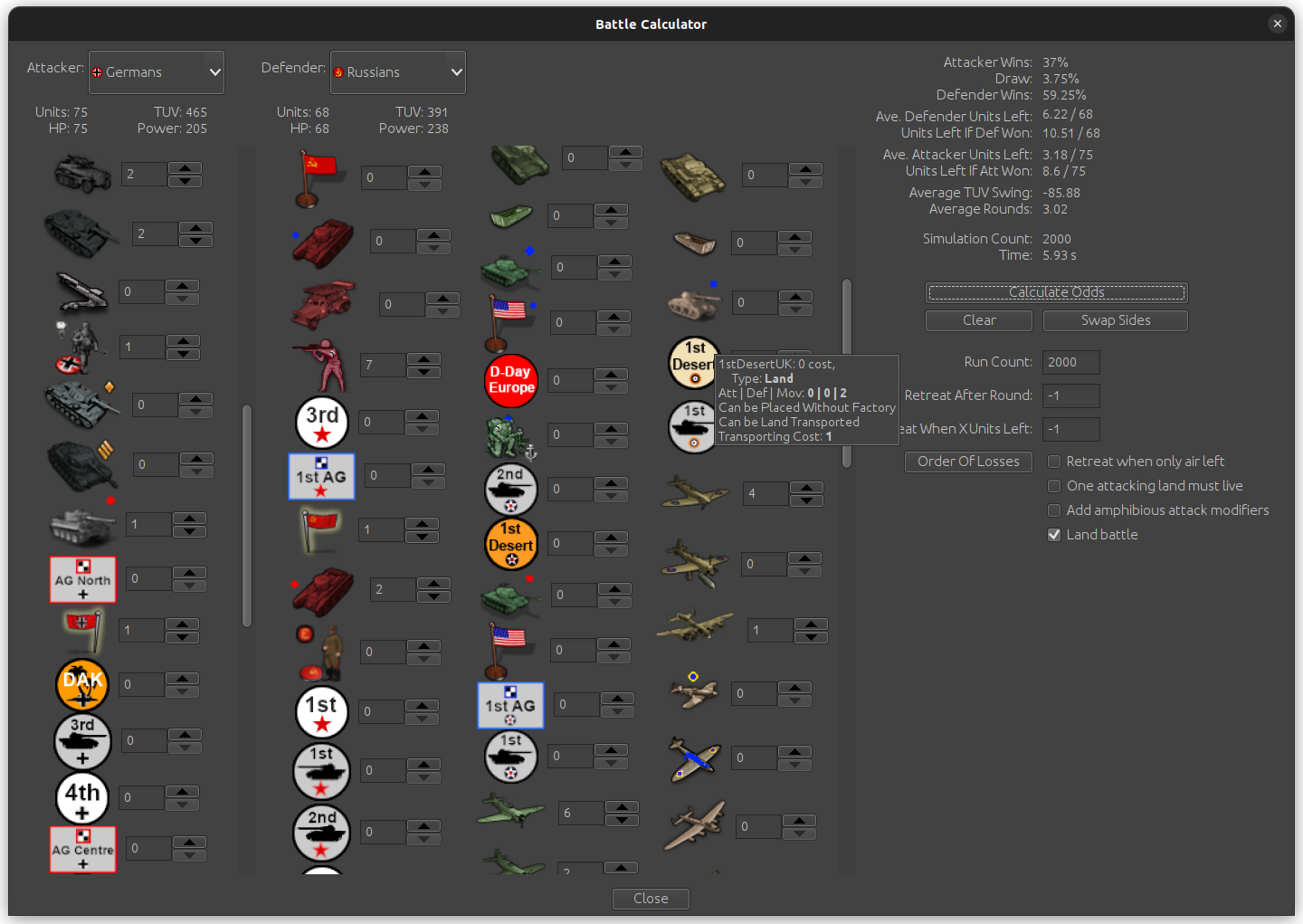Click the orange 1st Desert unit icon

coord(511,544)
